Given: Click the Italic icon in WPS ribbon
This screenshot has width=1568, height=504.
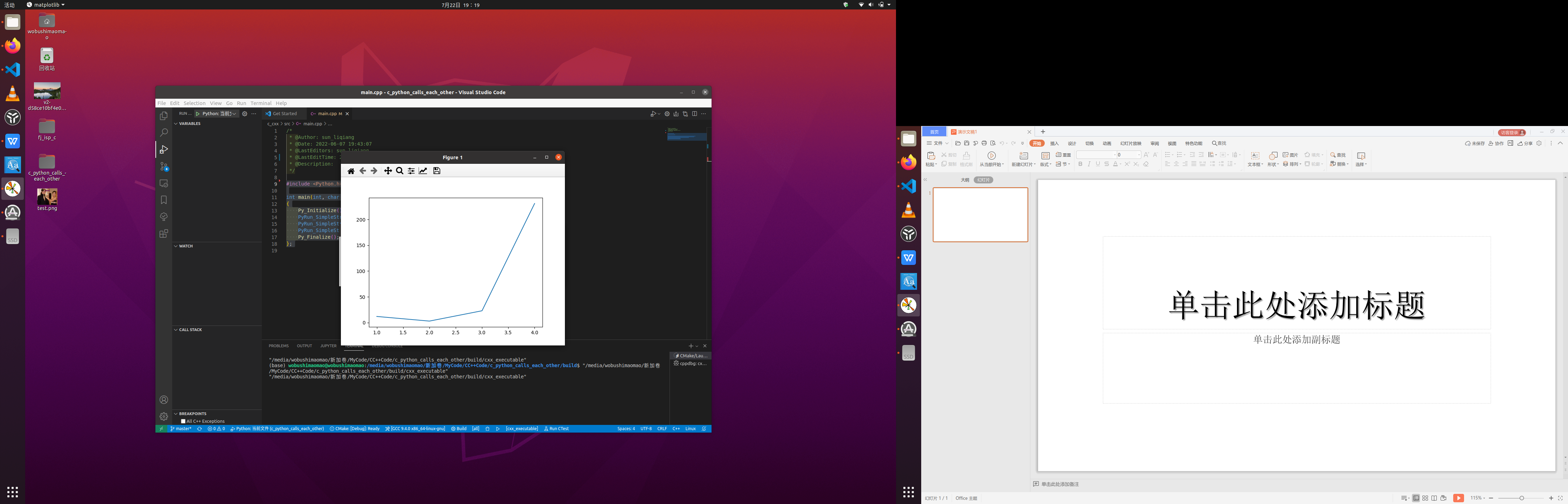Looking at the screenshot, I should click(x=1089, y=164).
